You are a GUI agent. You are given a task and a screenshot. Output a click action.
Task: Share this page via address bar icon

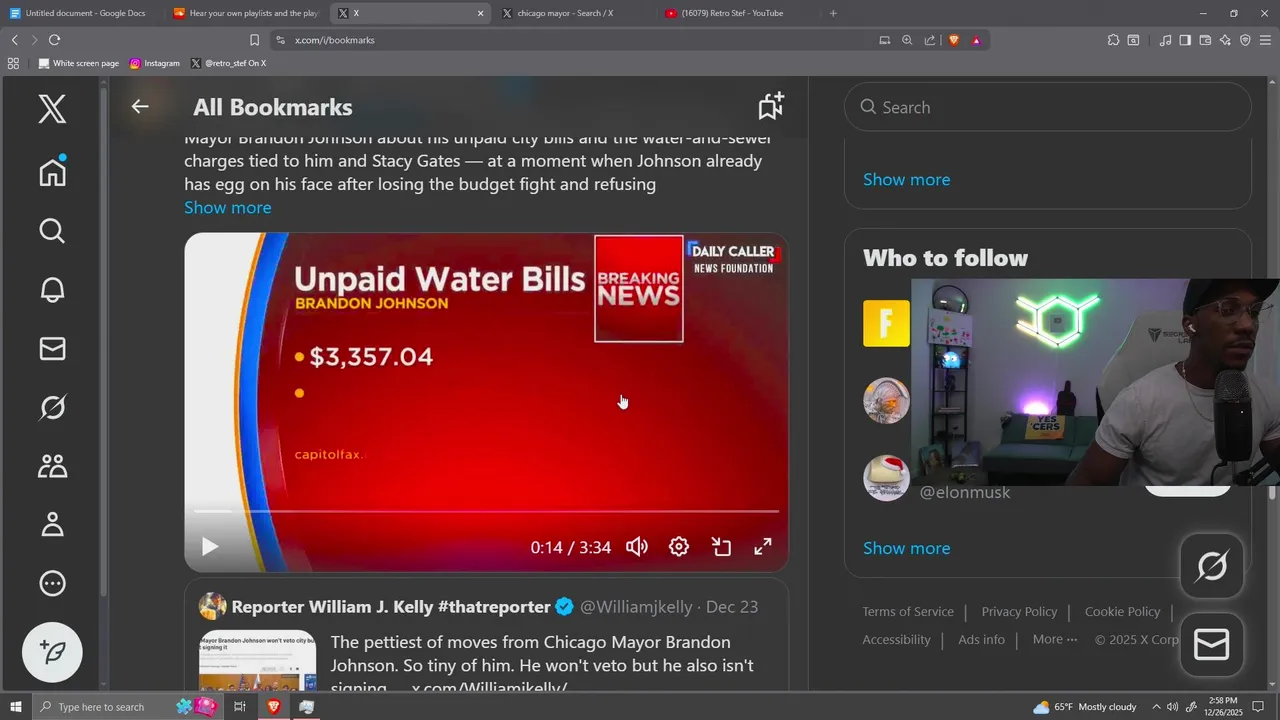click(x=930, y=40)
